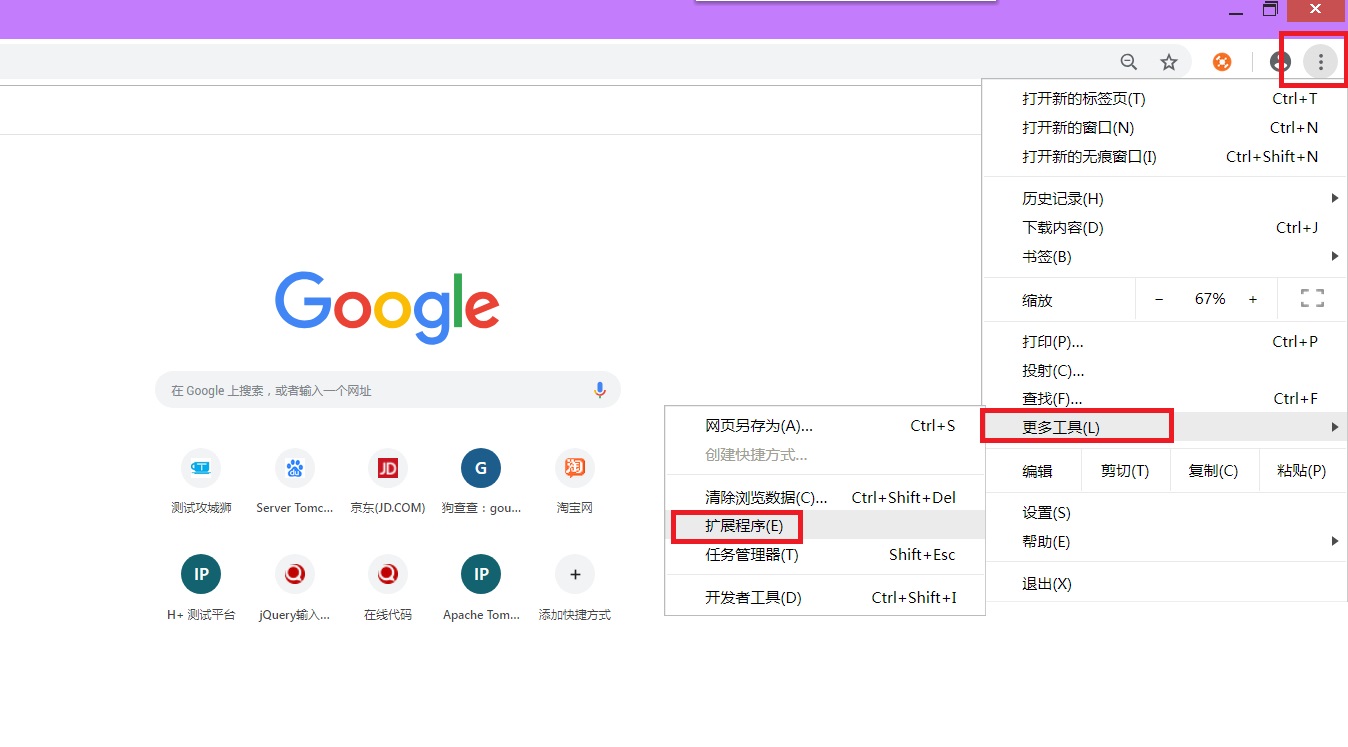Viewport: 1348px width, 747px height.
Task: Select 打开新的窗口(N)
Action: [1165, 127]
